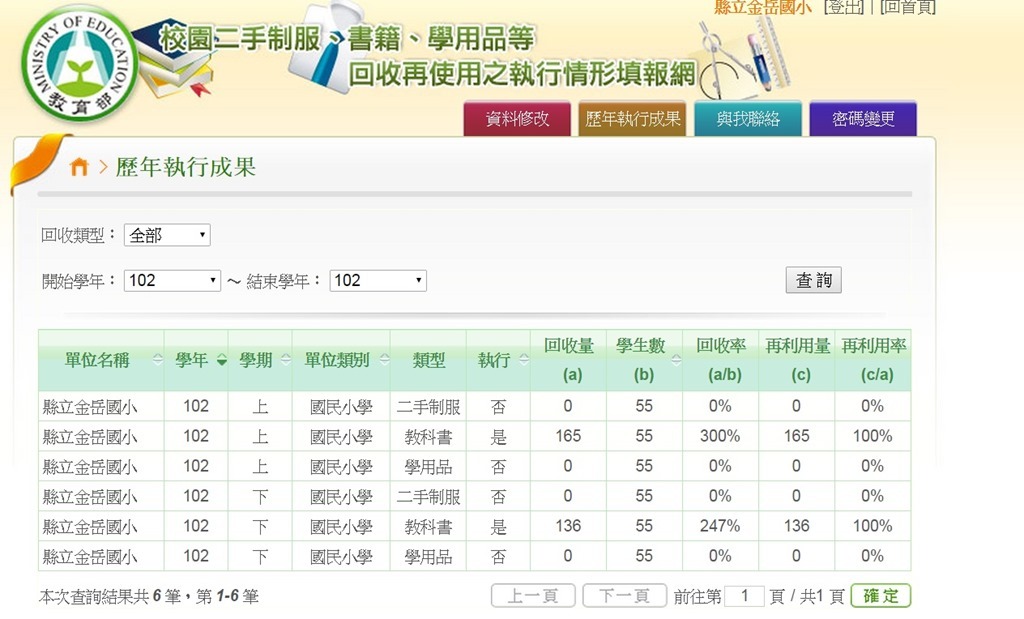Expand the 結束學年 year dropdown
This screenshot has width=1024, height=619.
[x=378, y=281]
